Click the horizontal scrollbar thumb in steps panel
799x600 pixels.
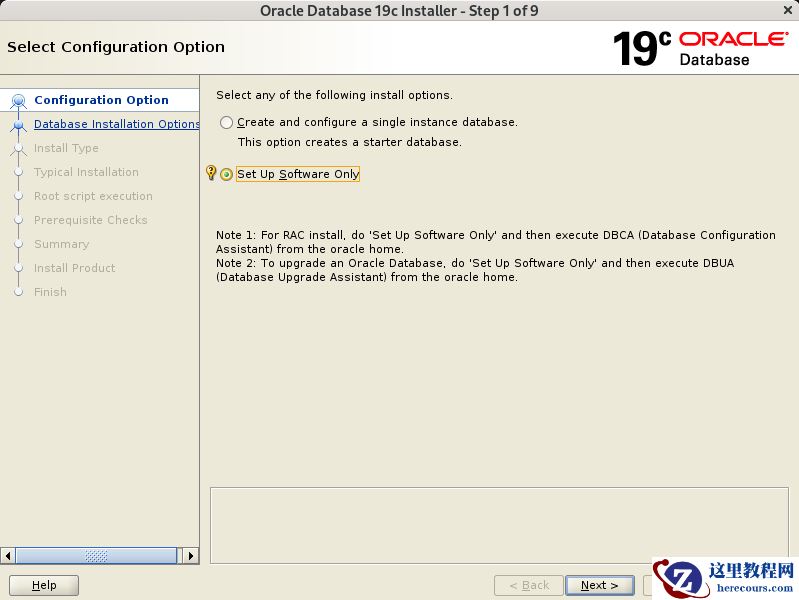pos(96,556)
